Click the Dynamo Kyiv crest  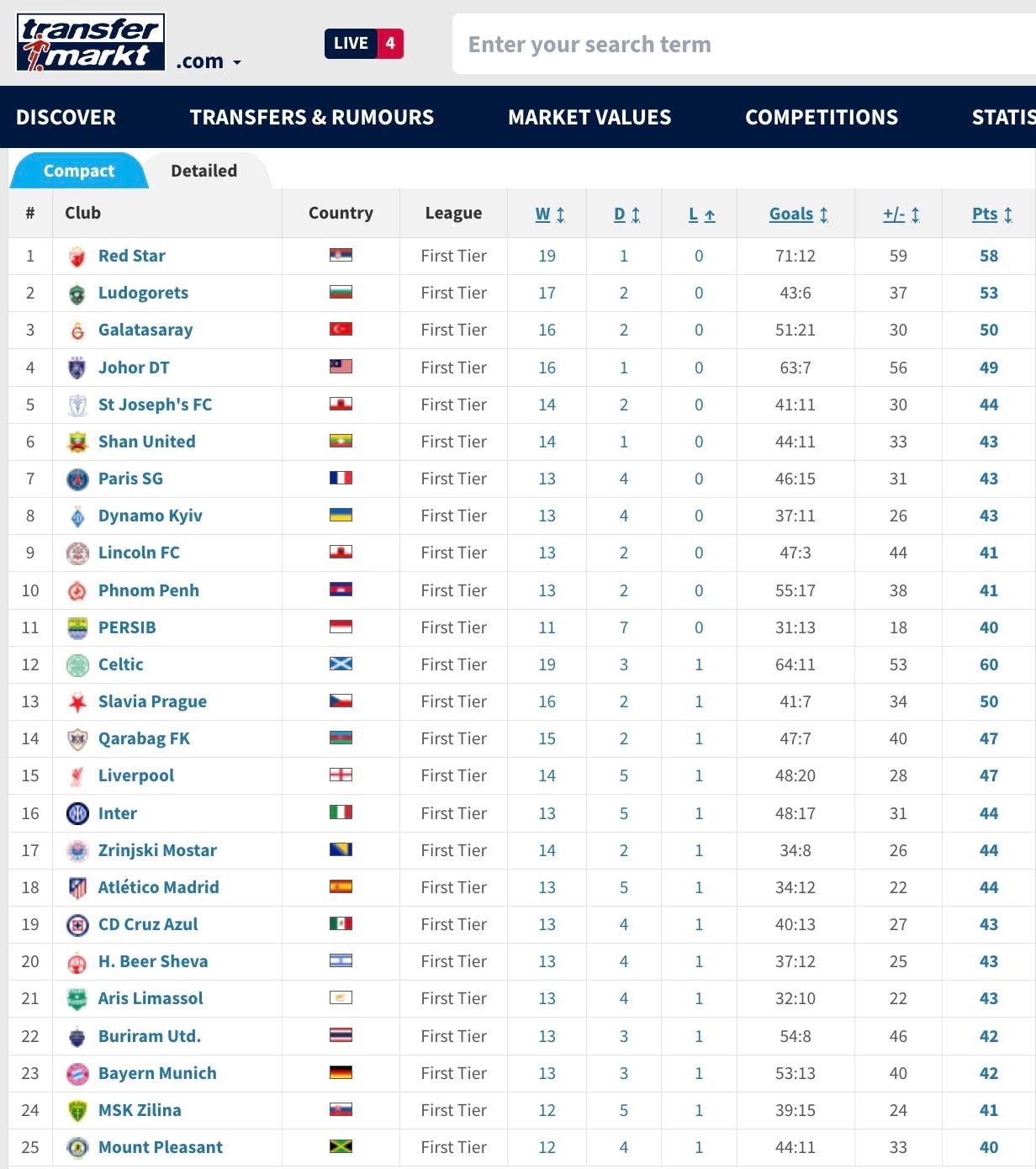click(x=77, y=516)
